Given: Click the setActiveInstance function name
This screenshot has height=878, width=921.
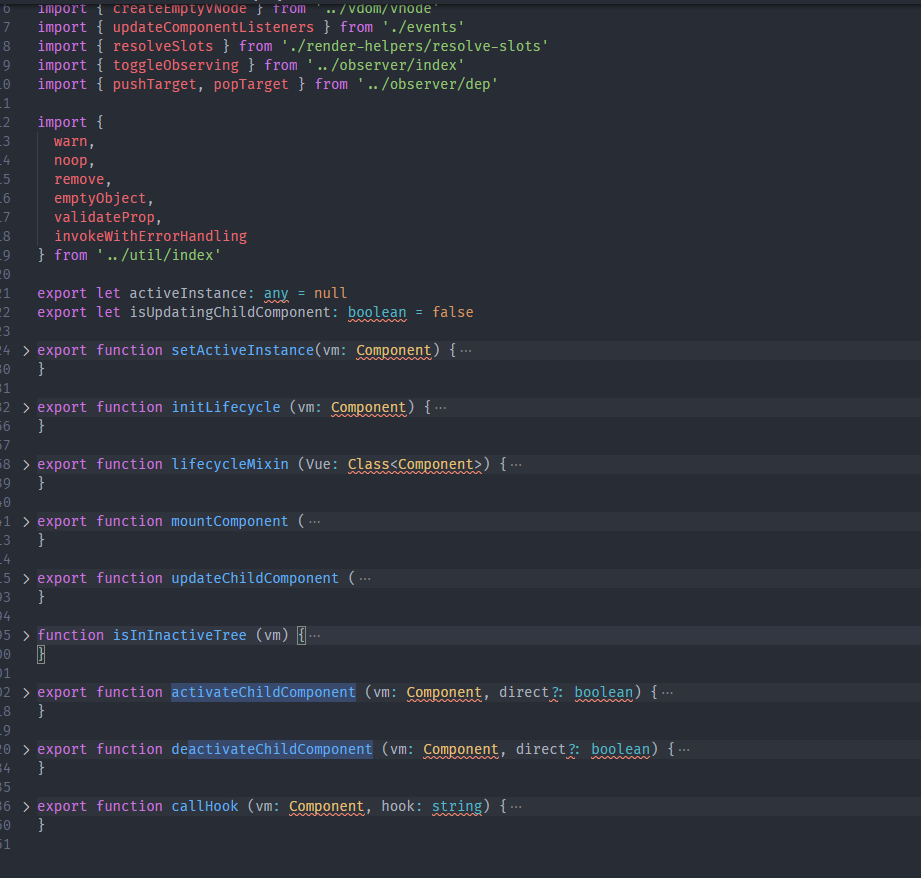Looking at the screenshot, I should (243, 351).
